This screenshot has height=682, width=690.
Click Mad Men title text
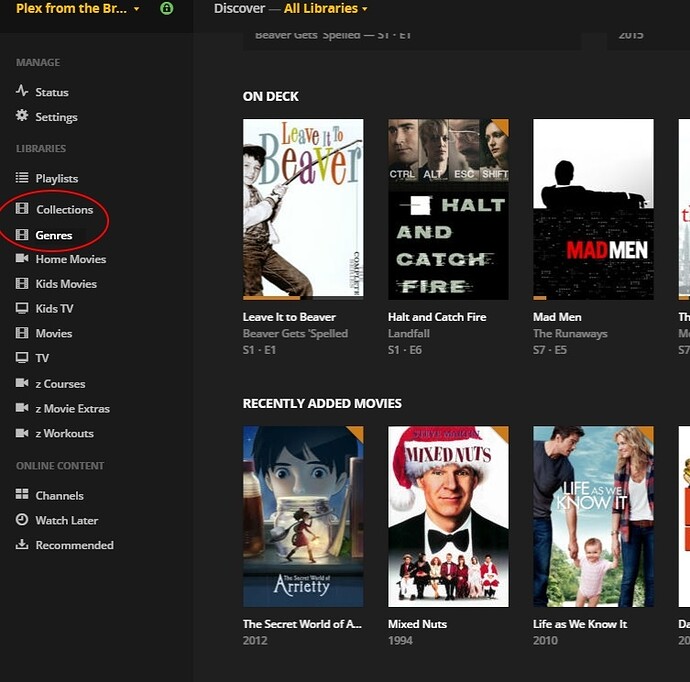557,317
